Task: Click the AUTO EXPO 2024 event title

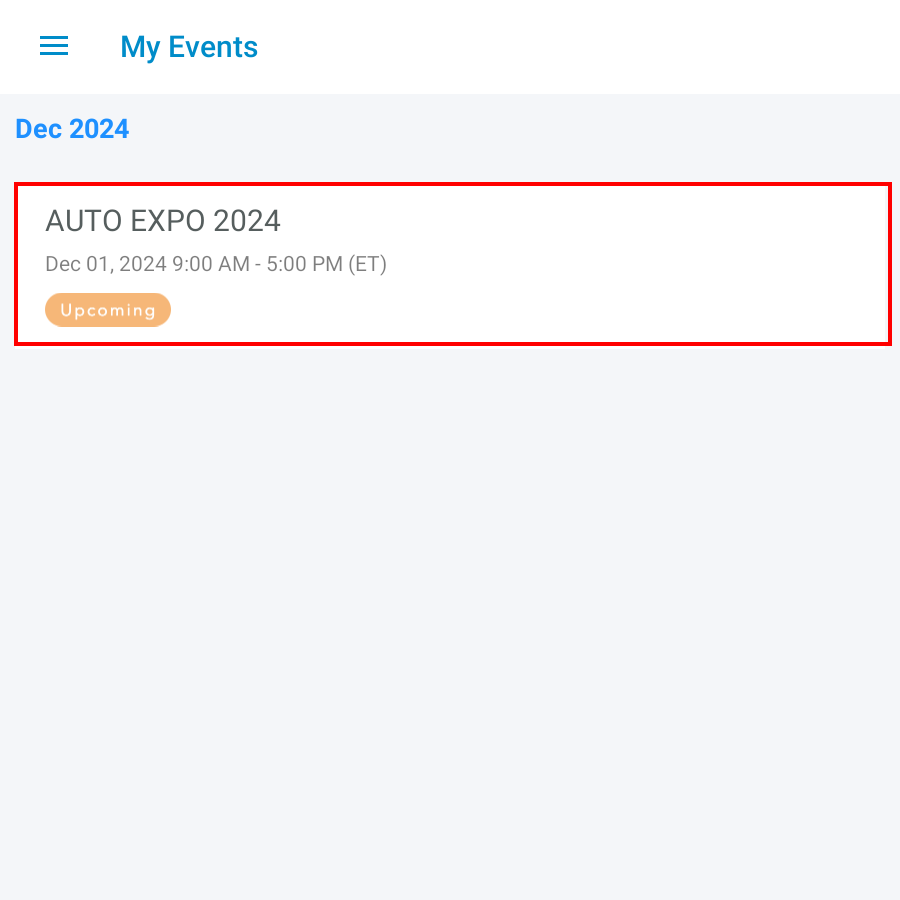Action: click(163, 221)
